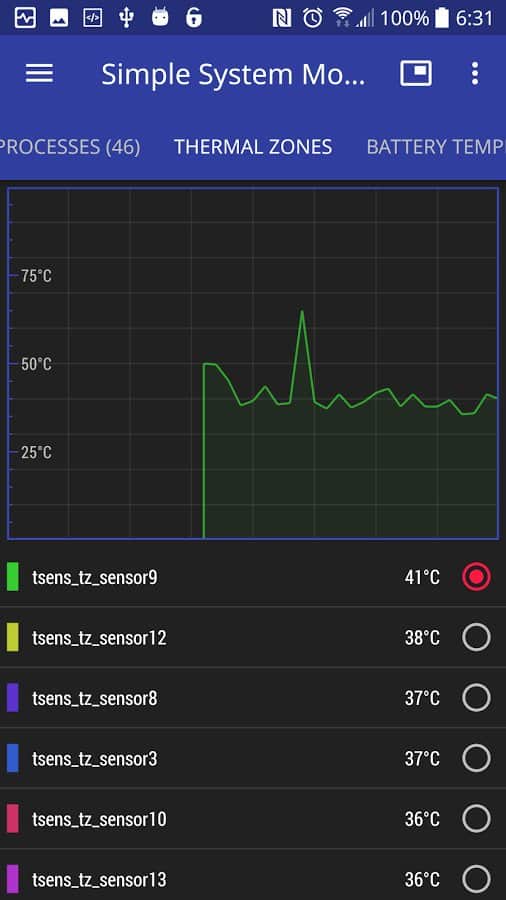Select the tsens_tz_sensor8 radio button
The image size is (506, 900).
(476, 698)
